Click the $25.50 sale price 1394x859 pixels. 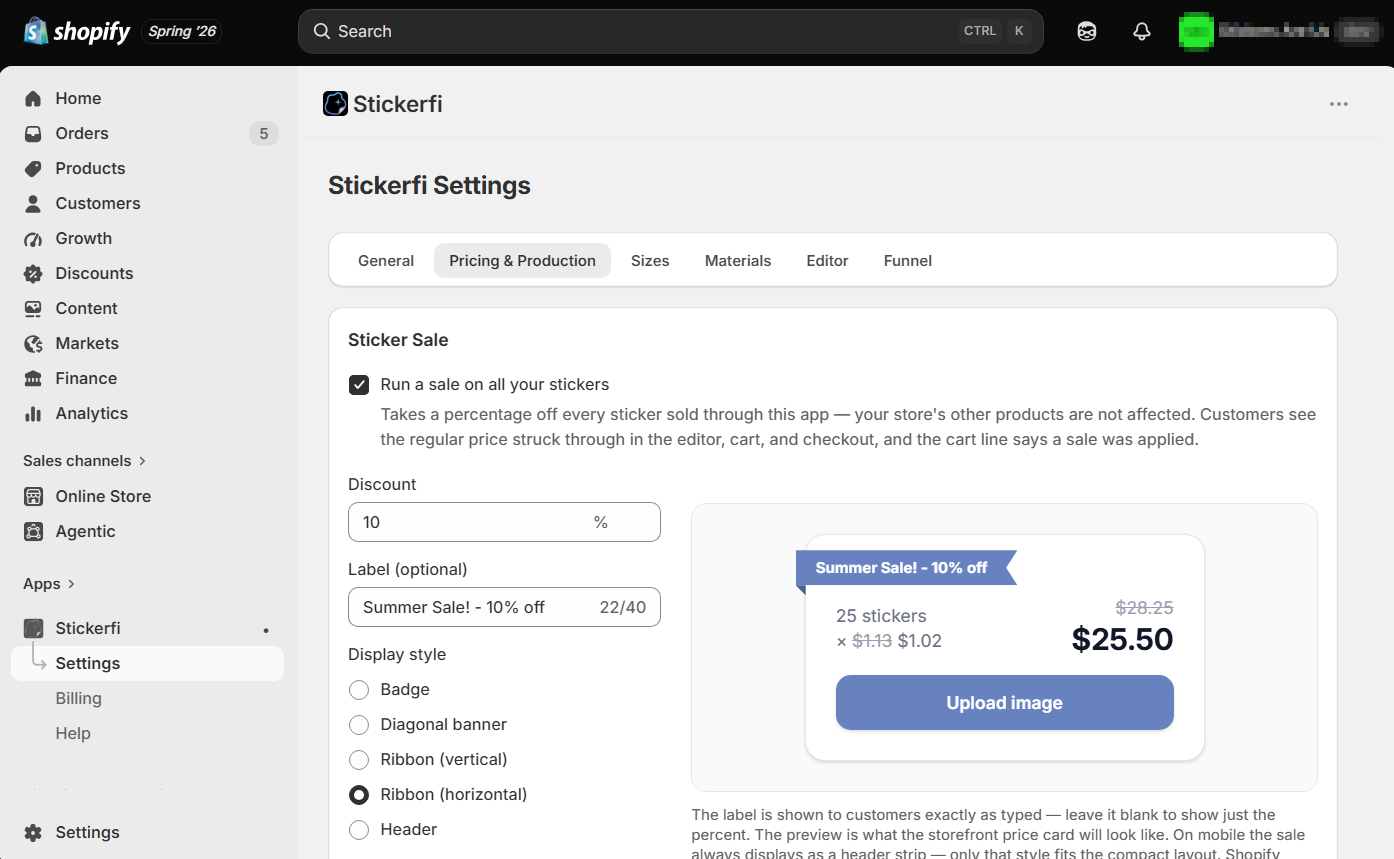point(1122,639)
